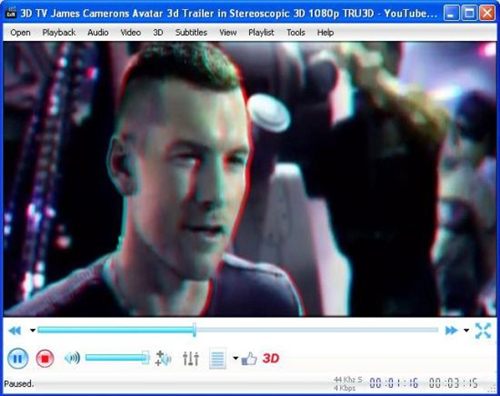500x396 pixels.
Task: Click the audio boost speaker-plus icon
Action: coord(163,358)
